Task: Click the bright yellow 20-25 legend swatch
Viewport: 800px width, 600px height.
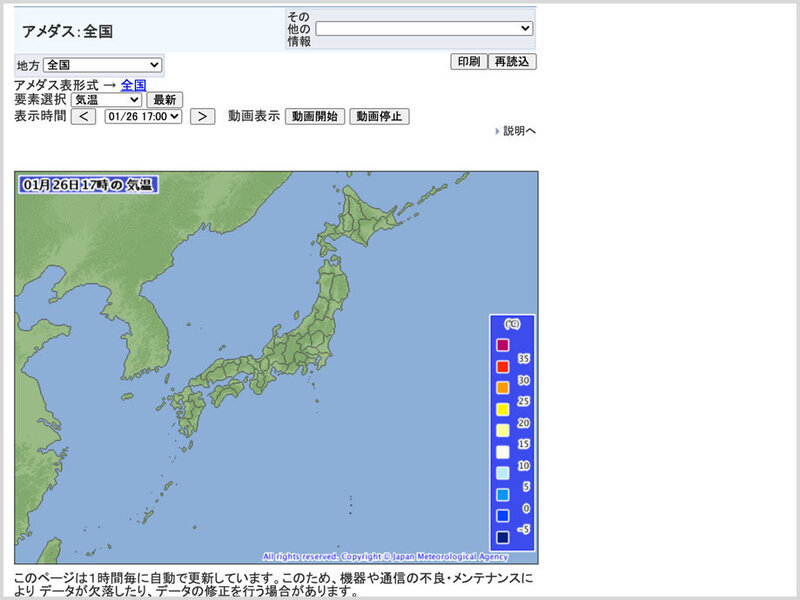Action: [503, 409]
